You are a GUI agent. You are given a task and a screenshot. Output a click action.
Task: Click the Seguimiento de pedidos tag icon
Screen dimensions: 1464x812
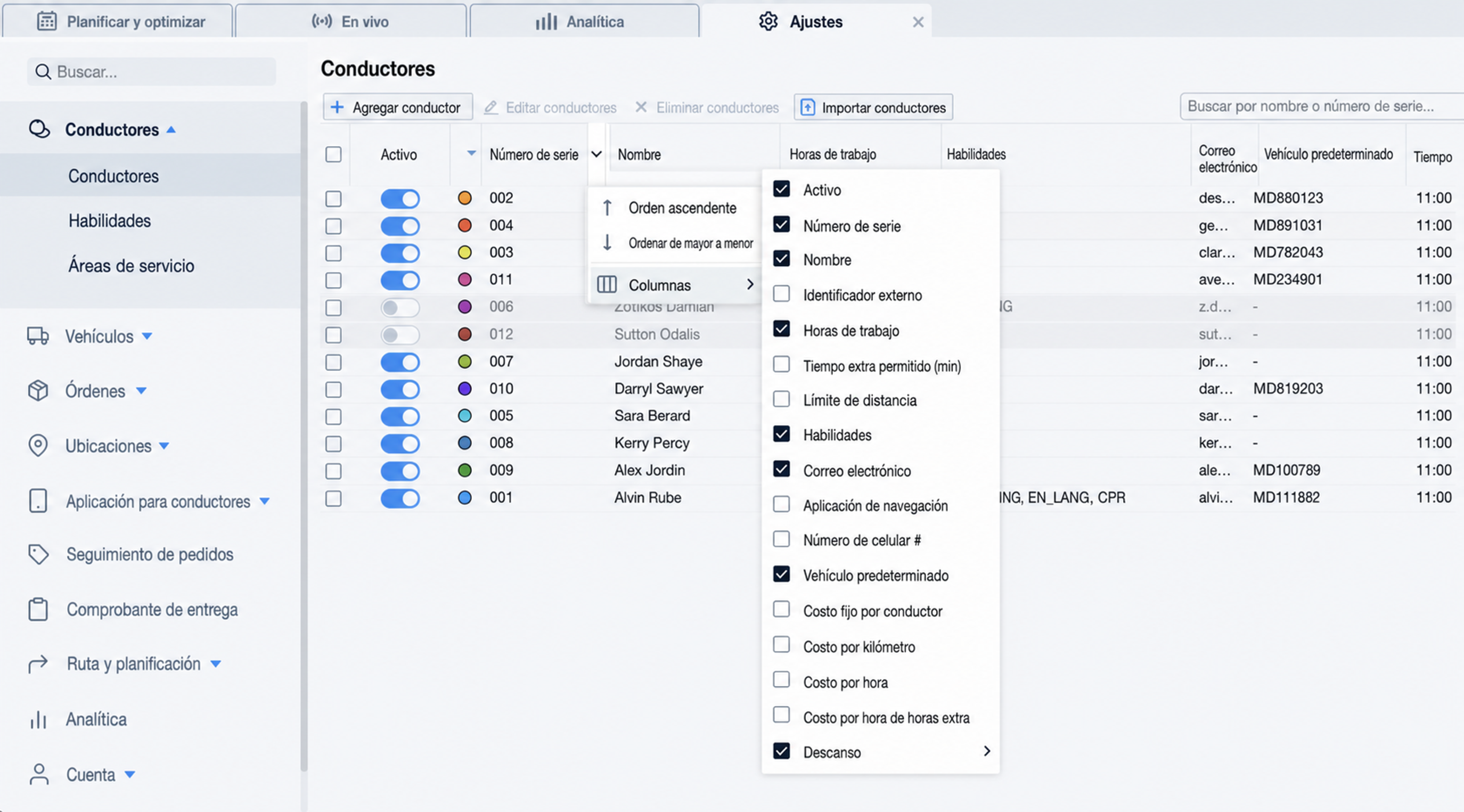pyautogui.click(x=38, y=555)
